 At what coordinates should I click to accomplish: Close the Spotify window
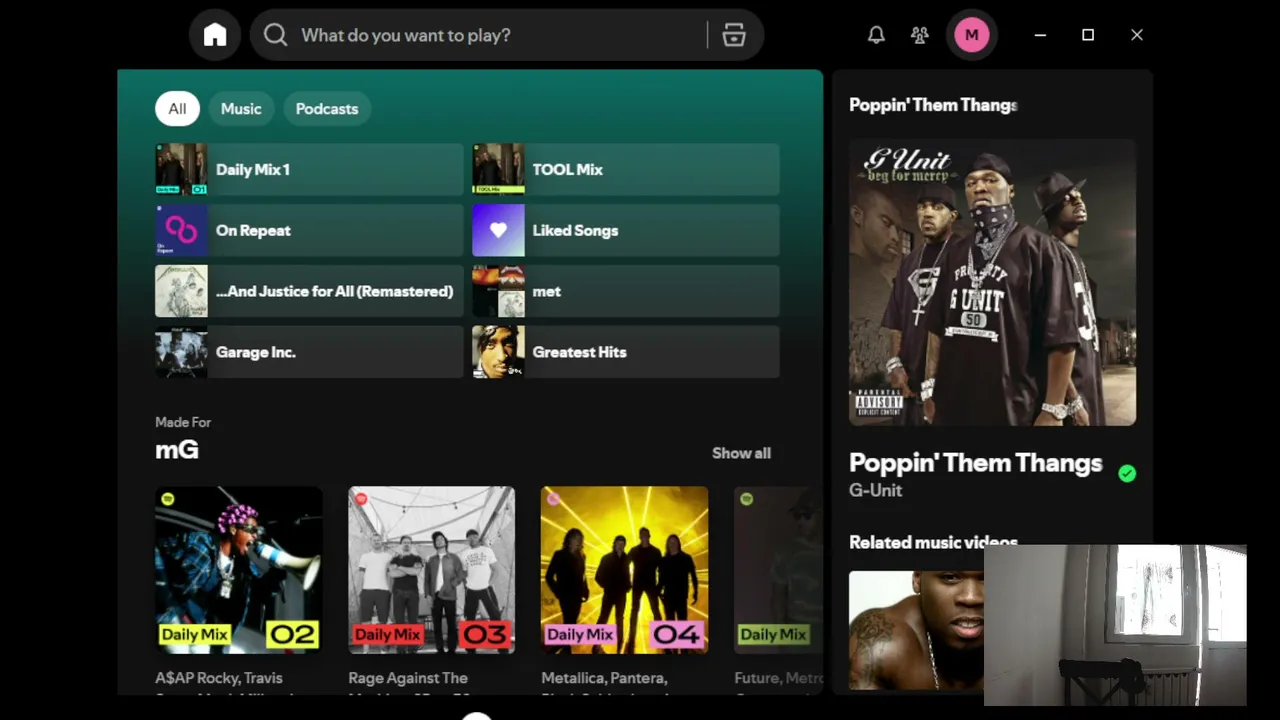[1137, 35]
